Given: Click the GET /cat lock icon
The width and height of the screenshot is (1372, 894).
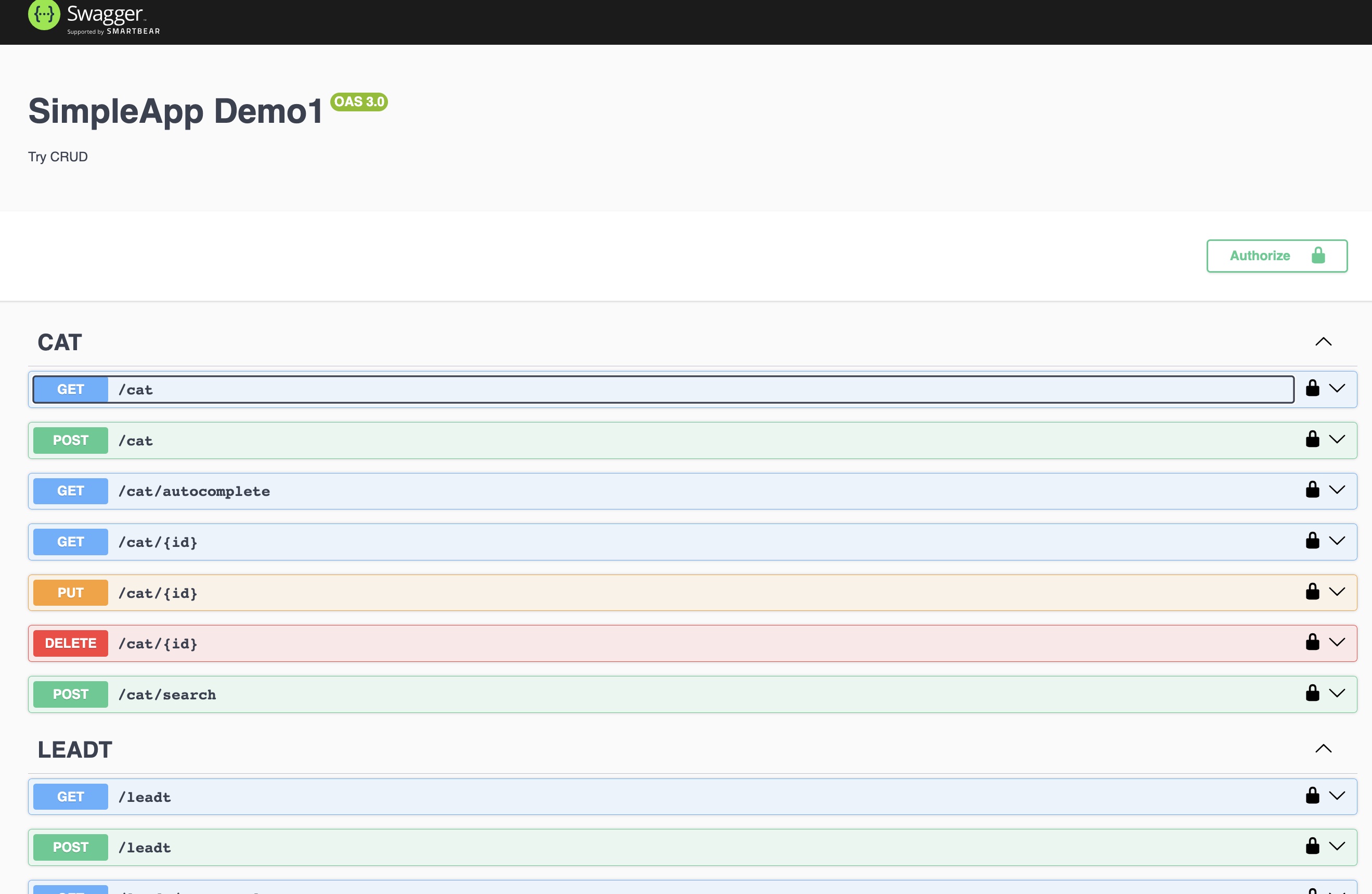Looking at the screenshot, I should pos(1312,388).
